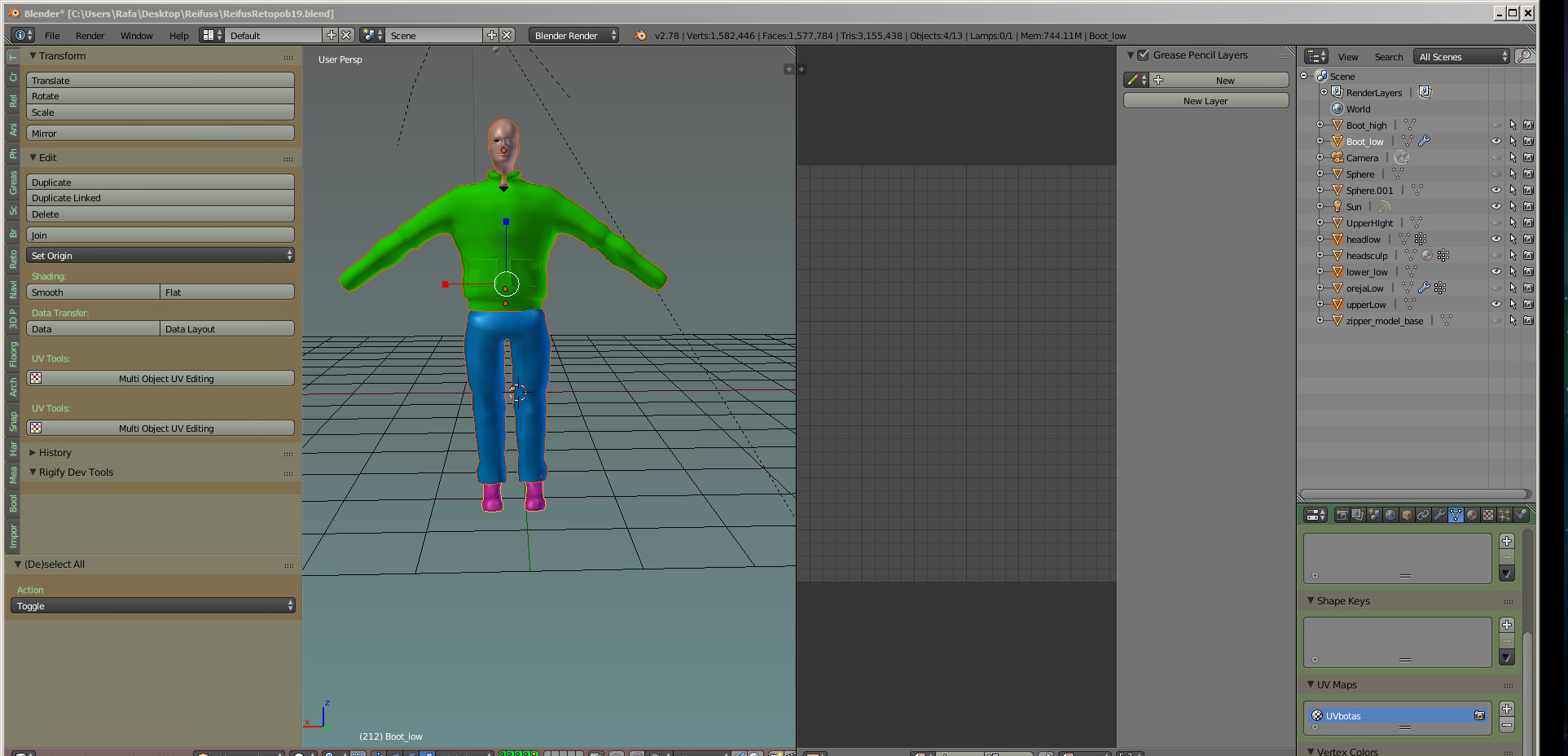This screenshot has height=756, width=1568.
Task: Click the Scene icon in the outliner
Action: coord(1321,76)
